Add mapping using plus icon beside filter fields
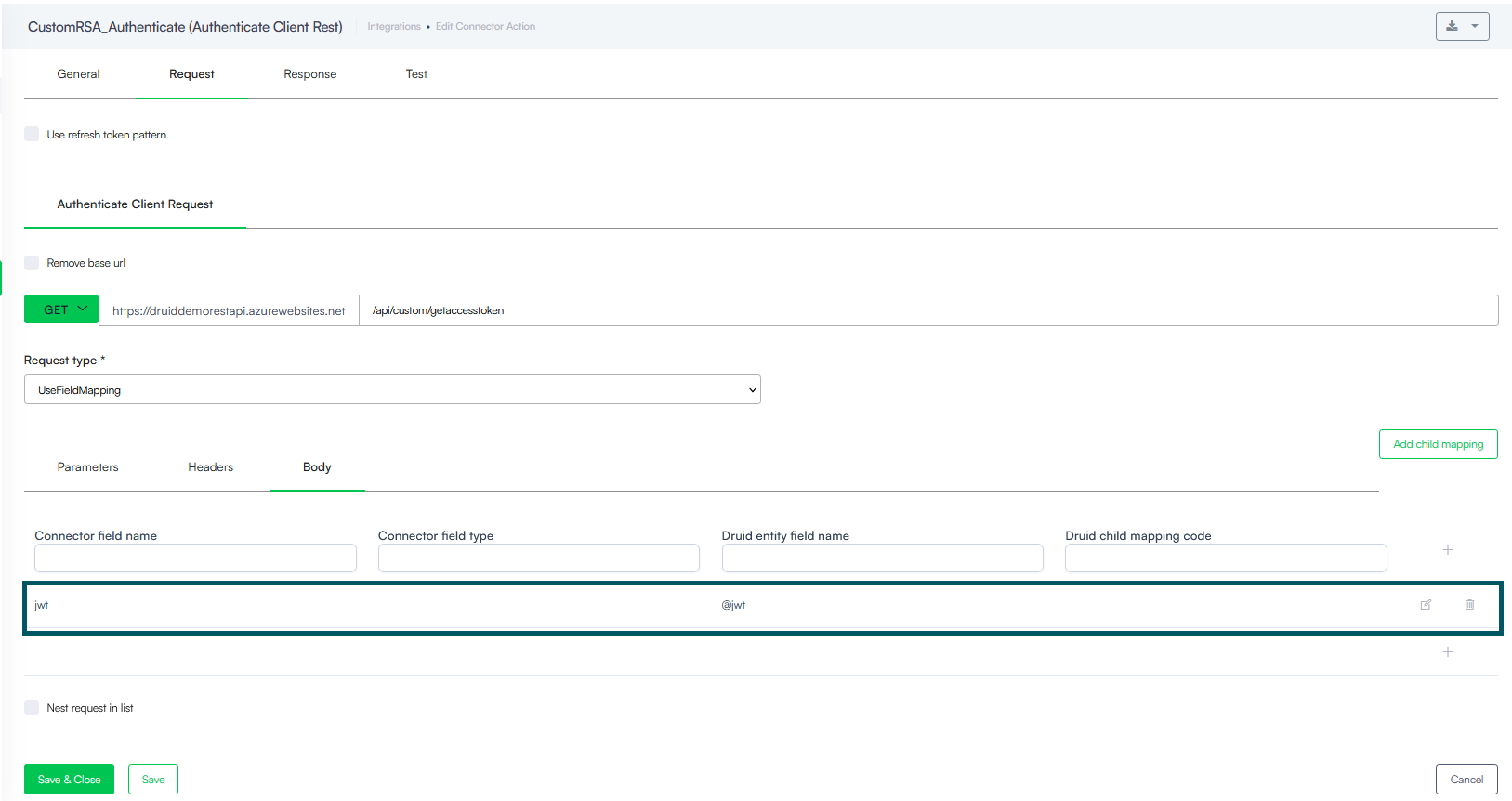 pos(1447,550)
